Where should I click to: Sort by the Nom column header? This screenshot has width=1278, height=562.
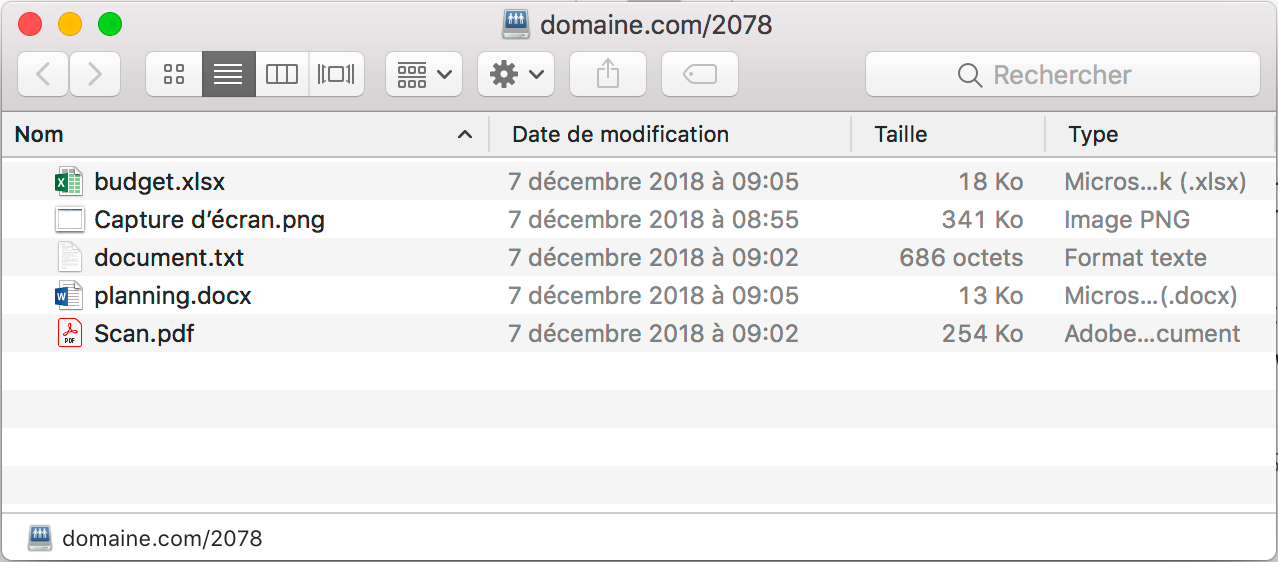pos(245,134)
